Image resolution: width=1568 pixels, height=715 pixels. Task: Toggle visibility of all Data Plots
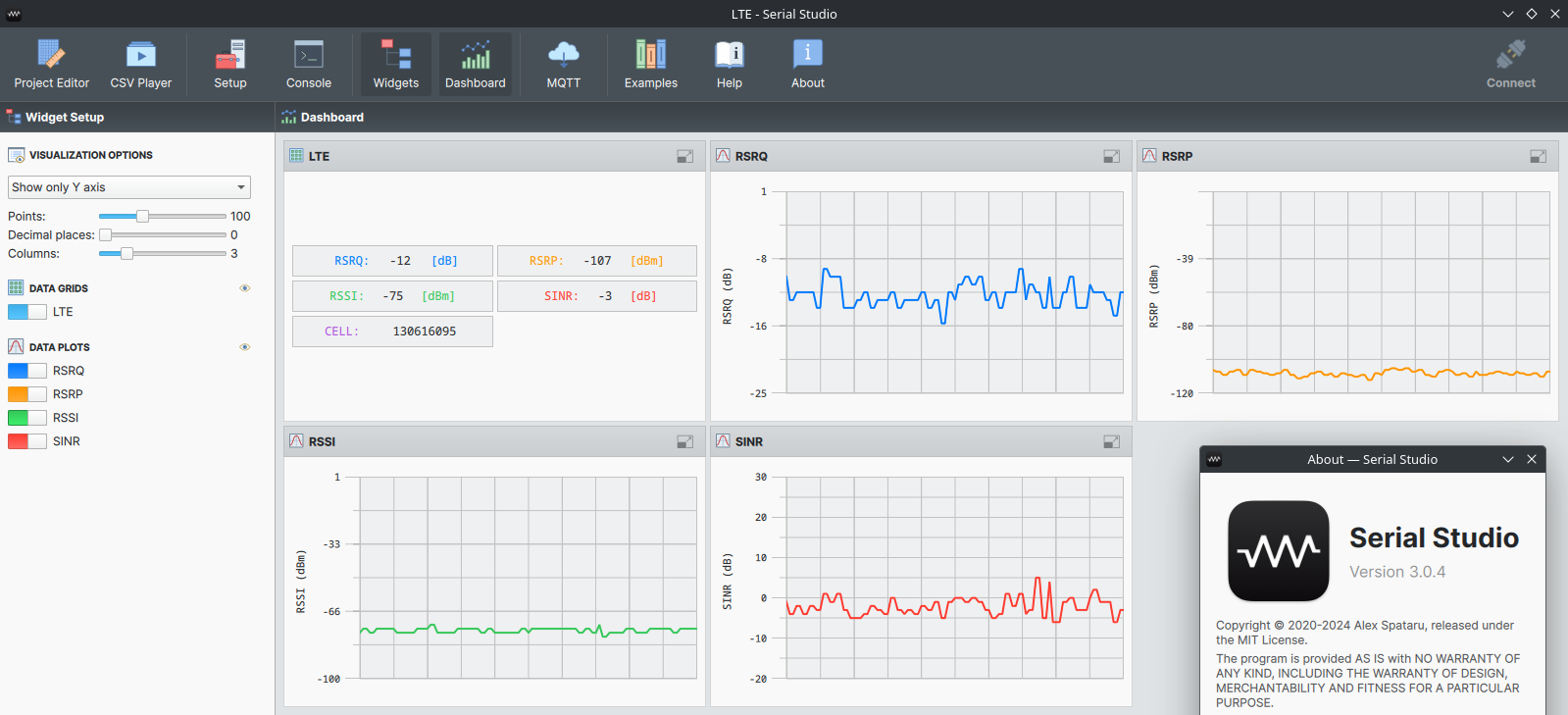245,347
